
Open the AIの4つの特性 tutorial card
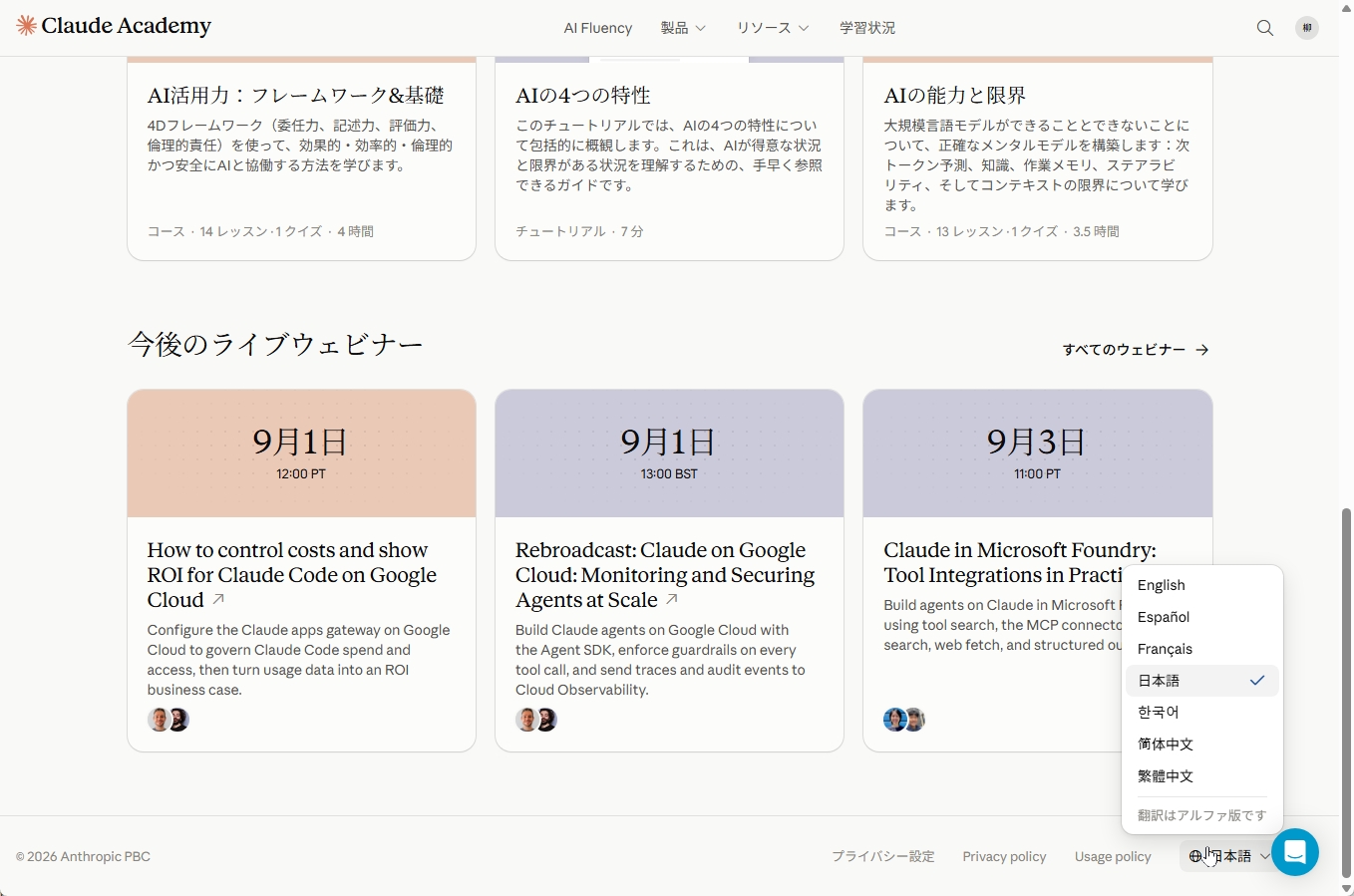click(669, 158)
